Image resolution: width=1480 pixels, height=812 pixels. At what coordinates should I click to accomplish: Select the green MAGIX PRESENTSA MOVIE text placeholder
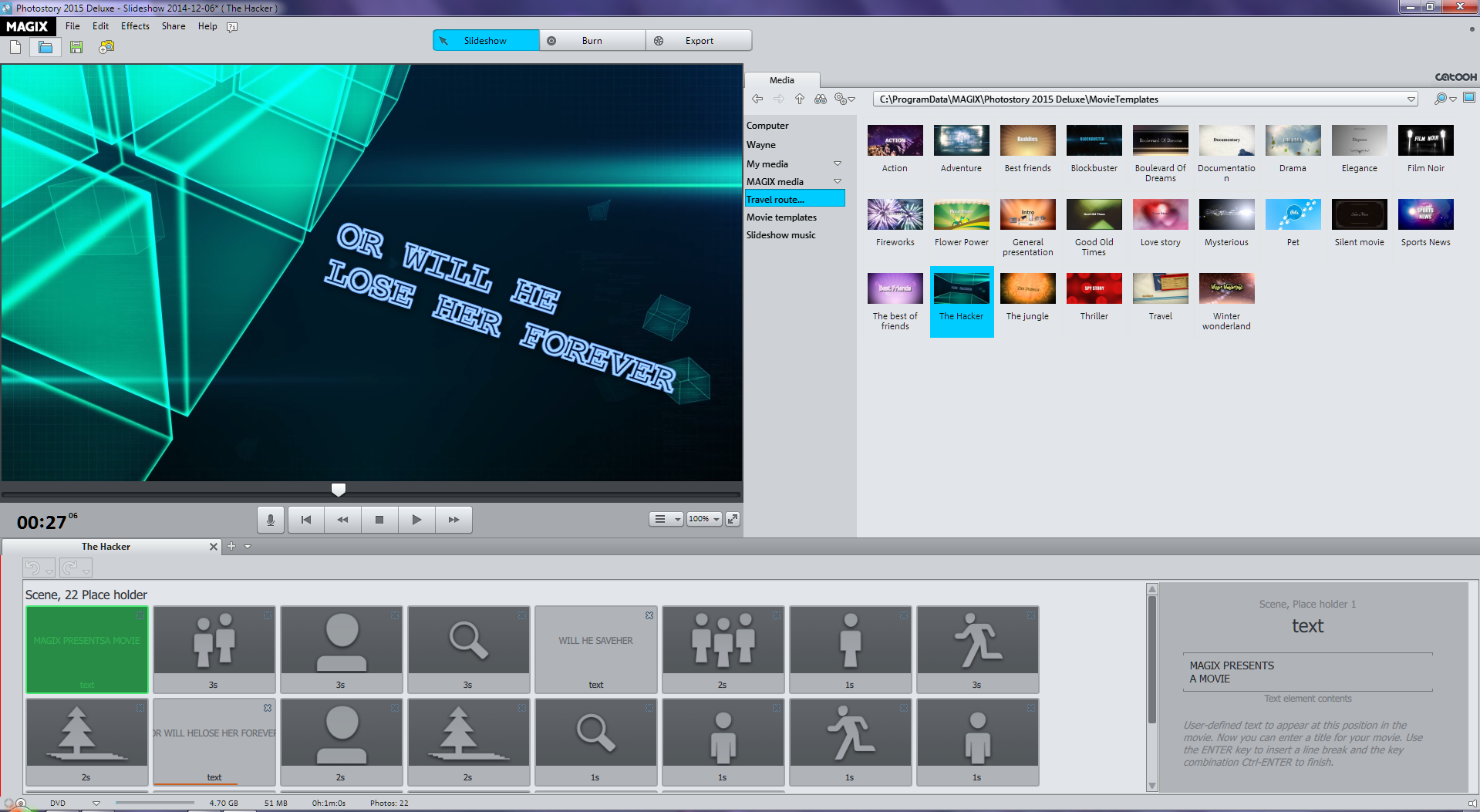(x=87, y=649)
